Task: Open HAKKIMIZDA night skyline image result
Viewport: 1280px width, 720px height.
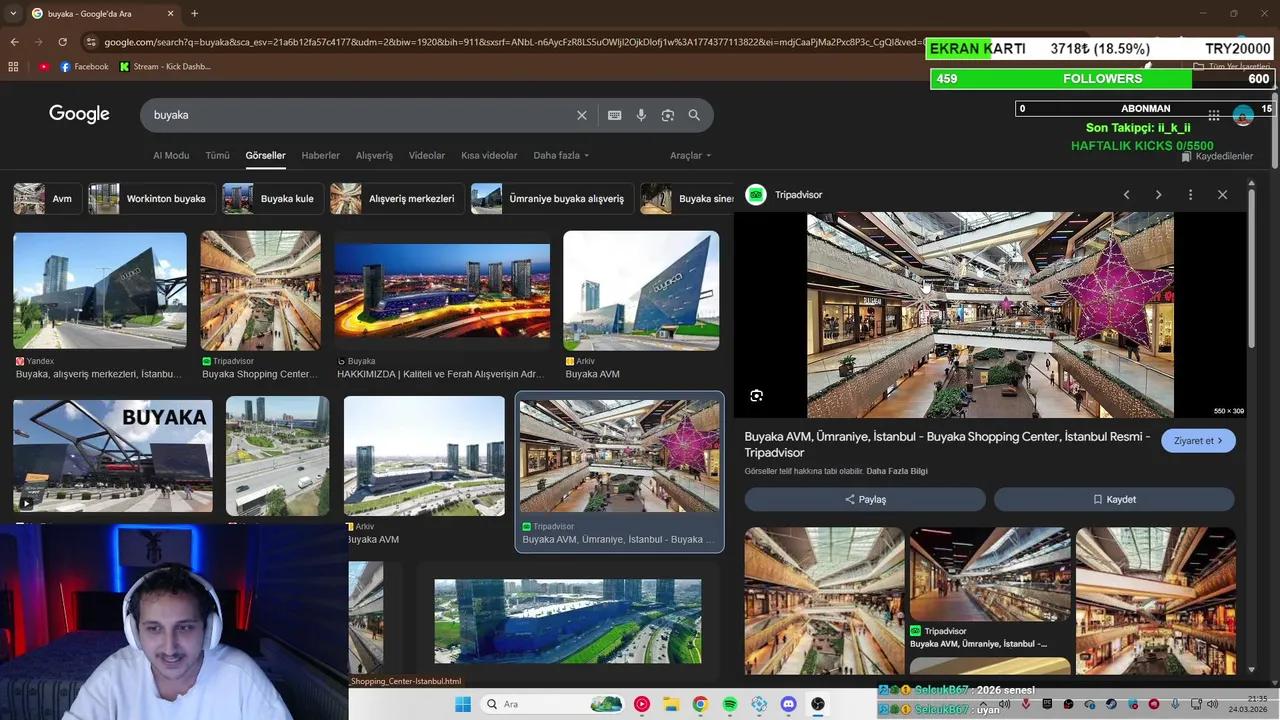Action: 442,291
